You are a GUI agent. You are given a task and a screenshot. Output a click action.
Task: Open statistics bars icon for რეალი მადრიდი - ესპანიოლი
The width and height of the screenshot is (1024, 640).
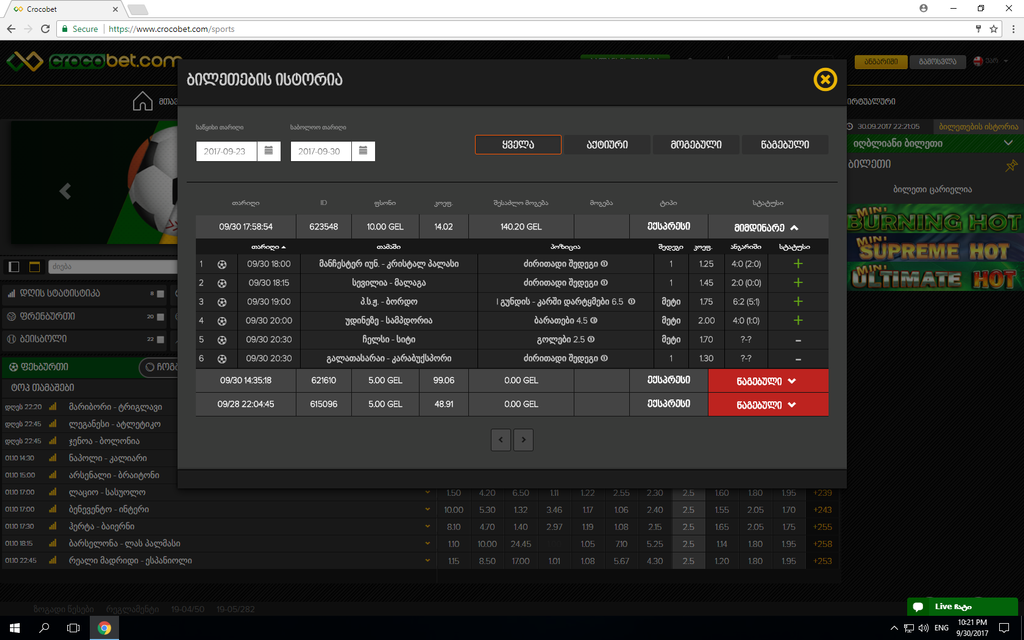(53, 560)
